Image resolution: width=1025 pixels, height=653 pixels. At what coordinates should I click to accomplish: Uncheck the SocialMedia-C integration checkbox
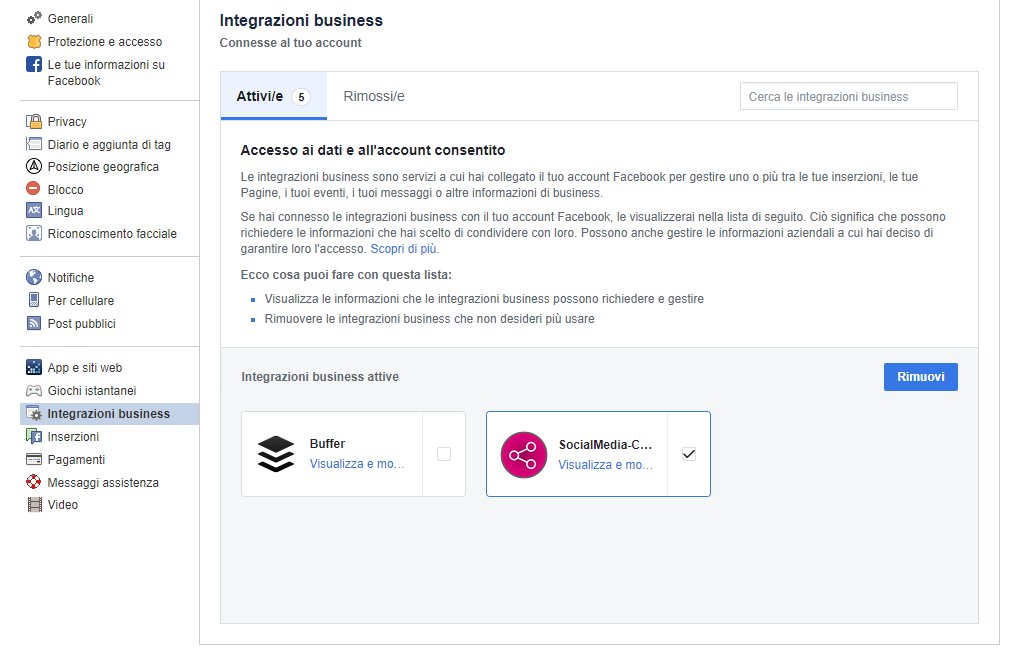[688, 453]
